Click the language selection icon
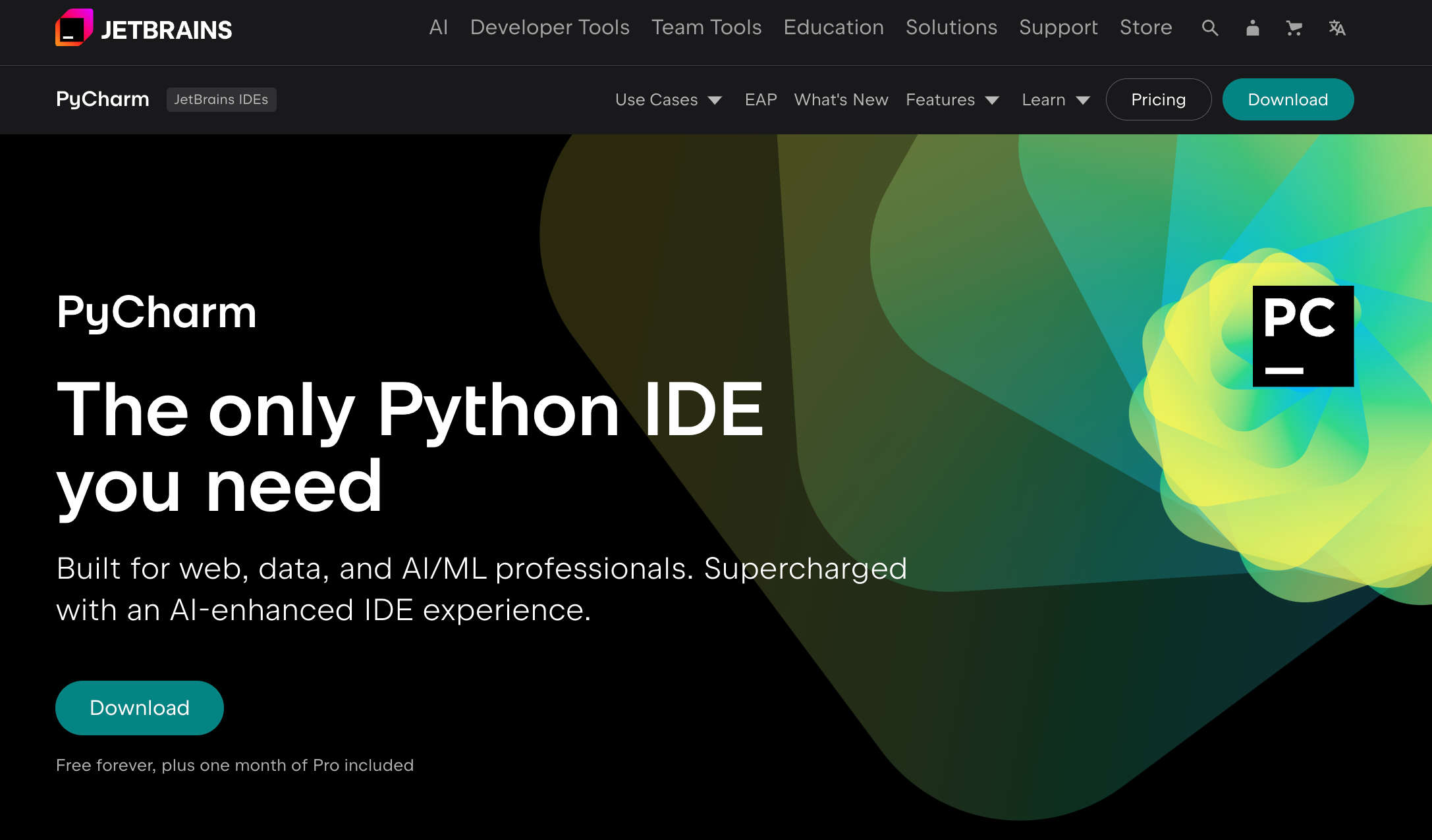The height and width of the screenshot is (840, 1432). coord(1336,28)
